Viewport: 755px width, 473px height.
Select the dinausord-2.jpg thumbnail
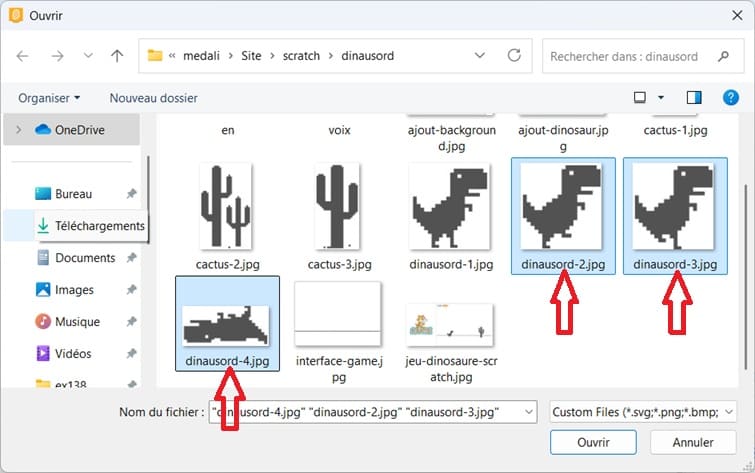click(562, 206)
